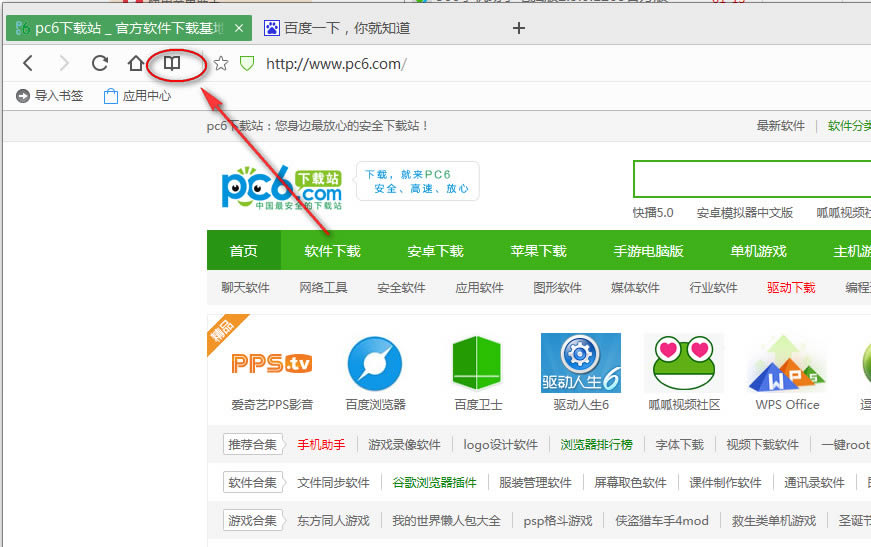
Task: Open 应用中心 app center bookmark
Action: pyautogui.click(x=138, y=96)
